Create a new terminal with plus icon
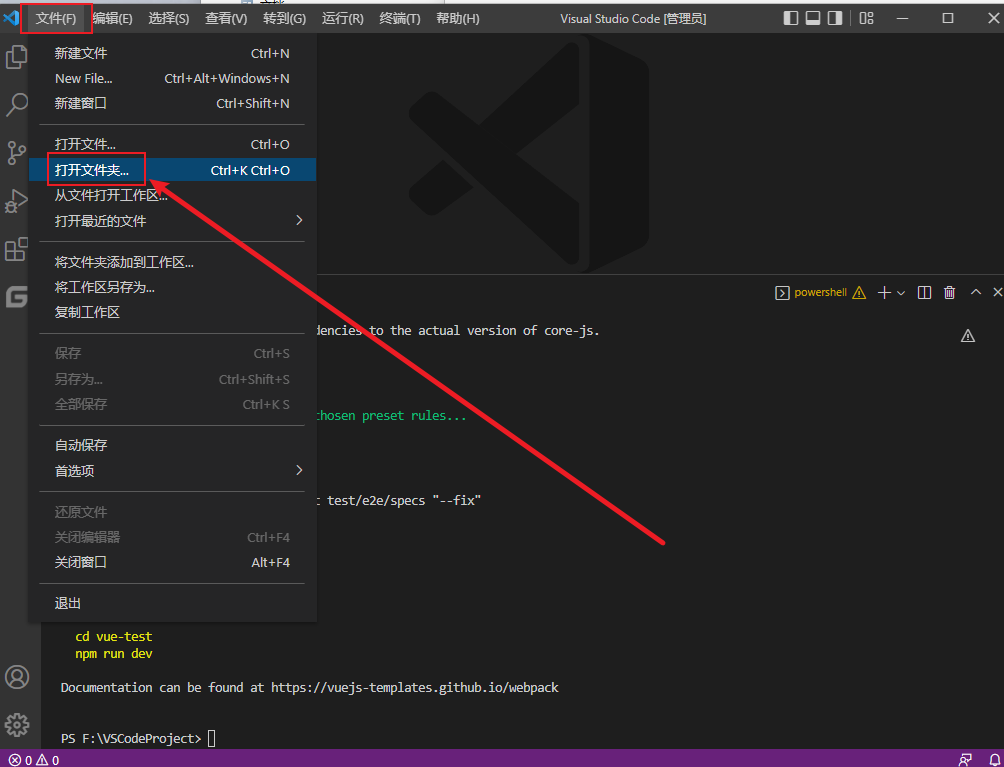1004x767 pixels. [x=884, y=293]
